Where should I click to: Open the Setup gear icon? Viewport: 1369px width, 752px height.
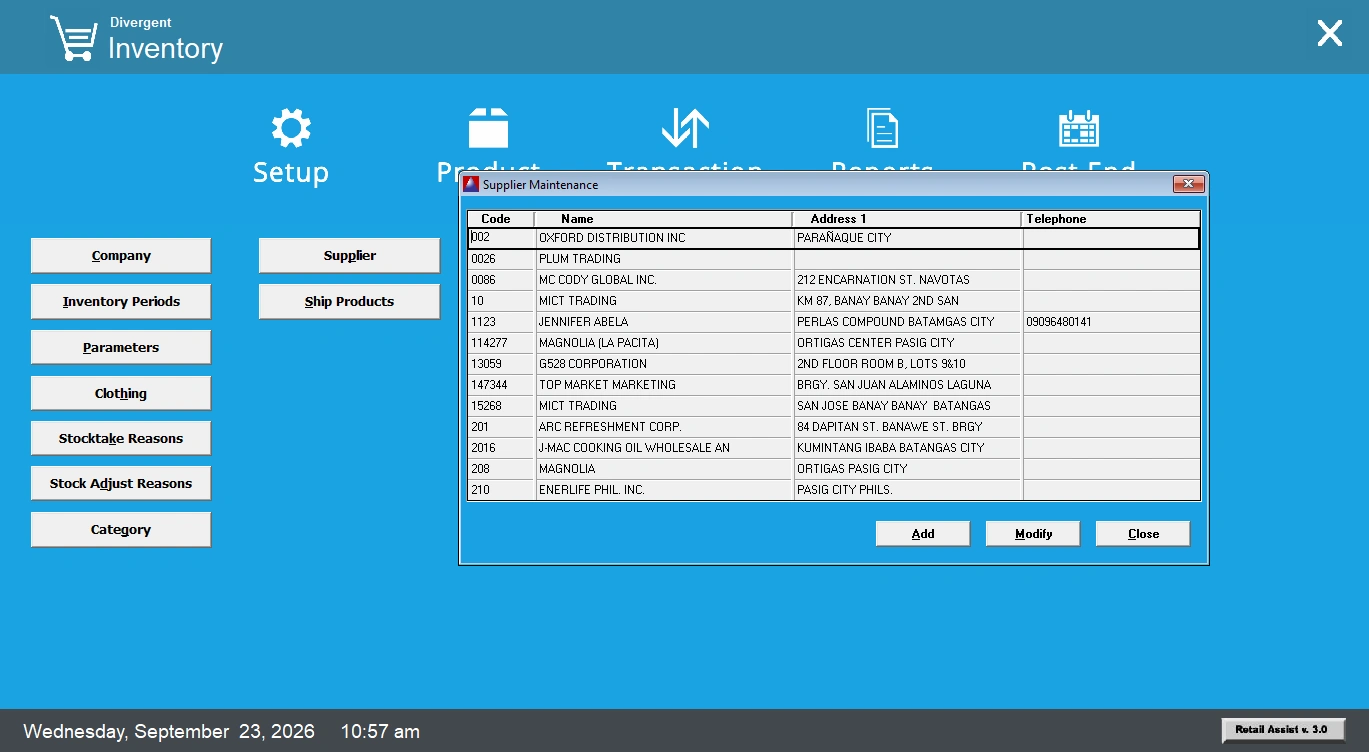tap(291, 128)
